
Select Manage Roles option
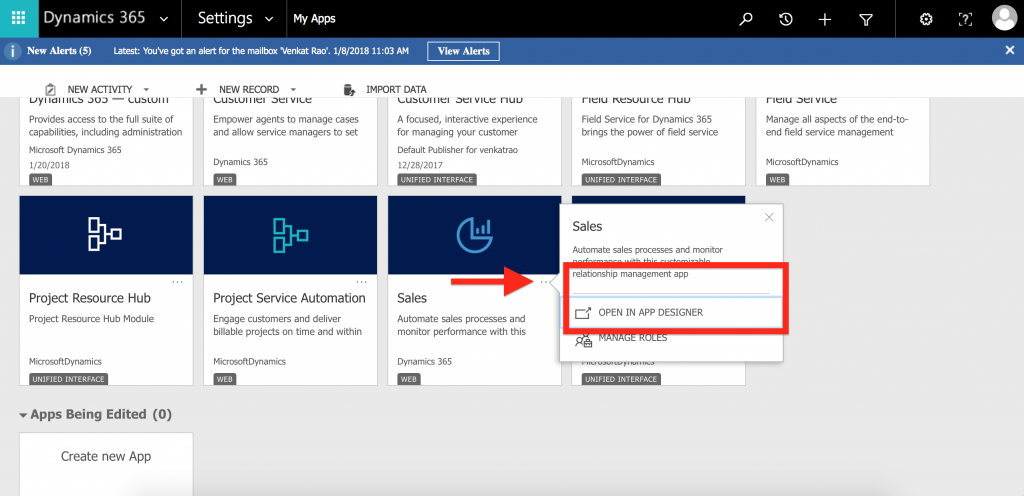(632, 338)
